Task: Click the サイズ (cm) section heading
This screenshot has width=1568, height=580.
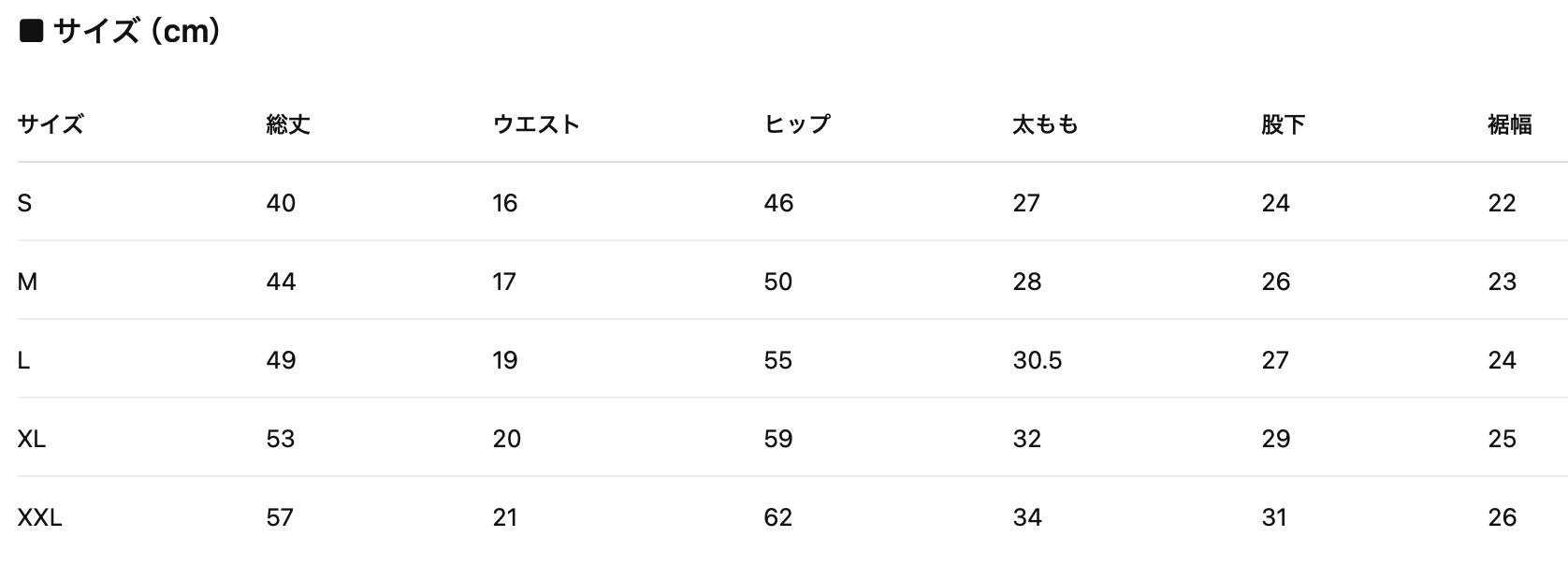Action: [x=136, y=31]
